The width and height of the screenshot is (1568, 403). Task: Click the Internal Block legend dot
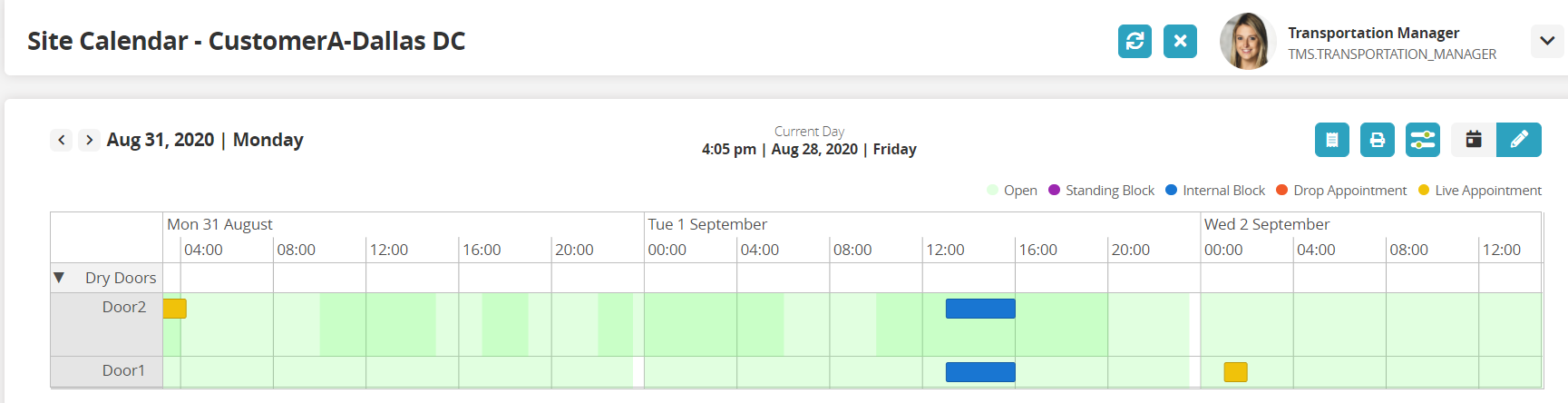tap(1171, 190)
